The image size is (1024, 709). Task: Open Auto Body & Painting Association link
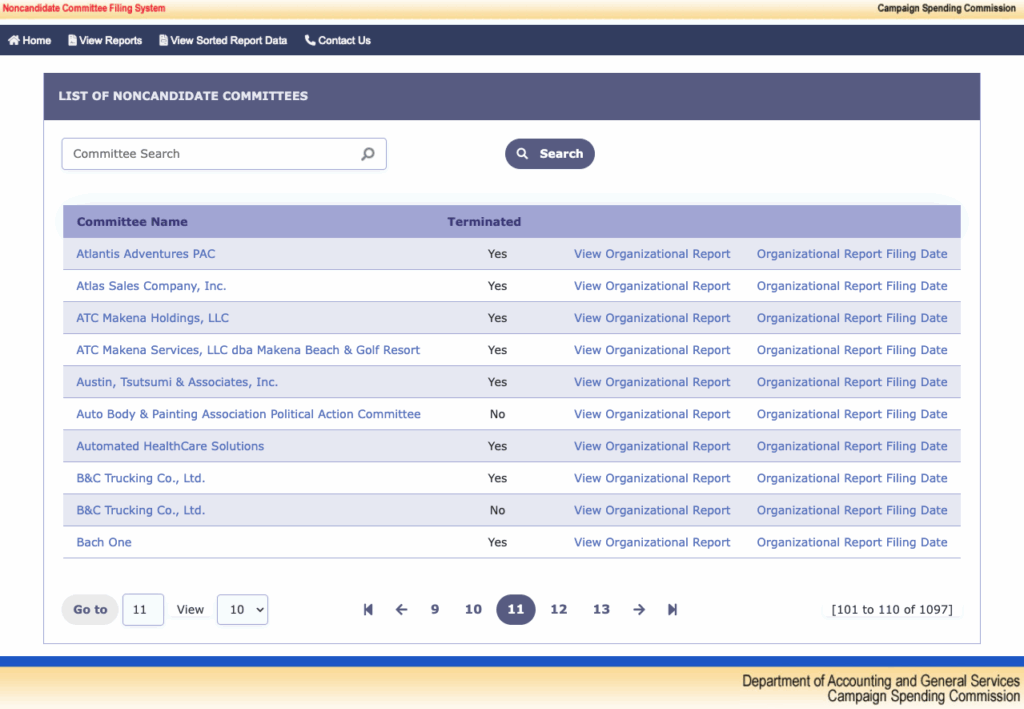click(248, 414)
